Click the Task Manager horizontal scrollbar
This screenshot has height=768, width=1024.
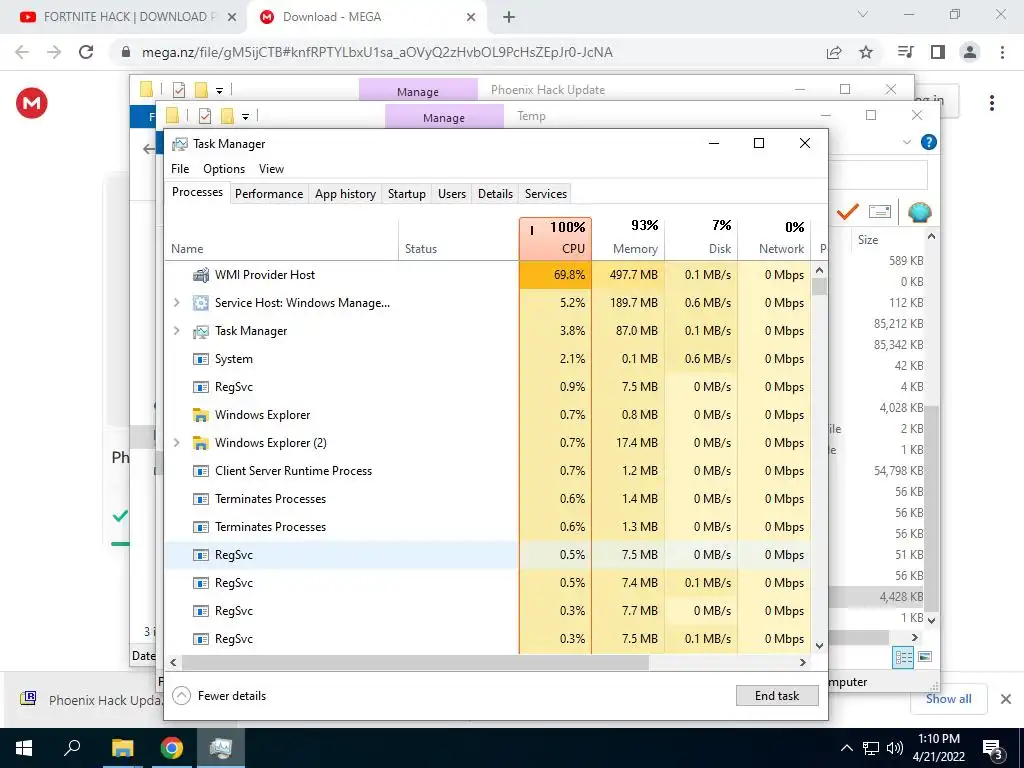coord(415,662)
